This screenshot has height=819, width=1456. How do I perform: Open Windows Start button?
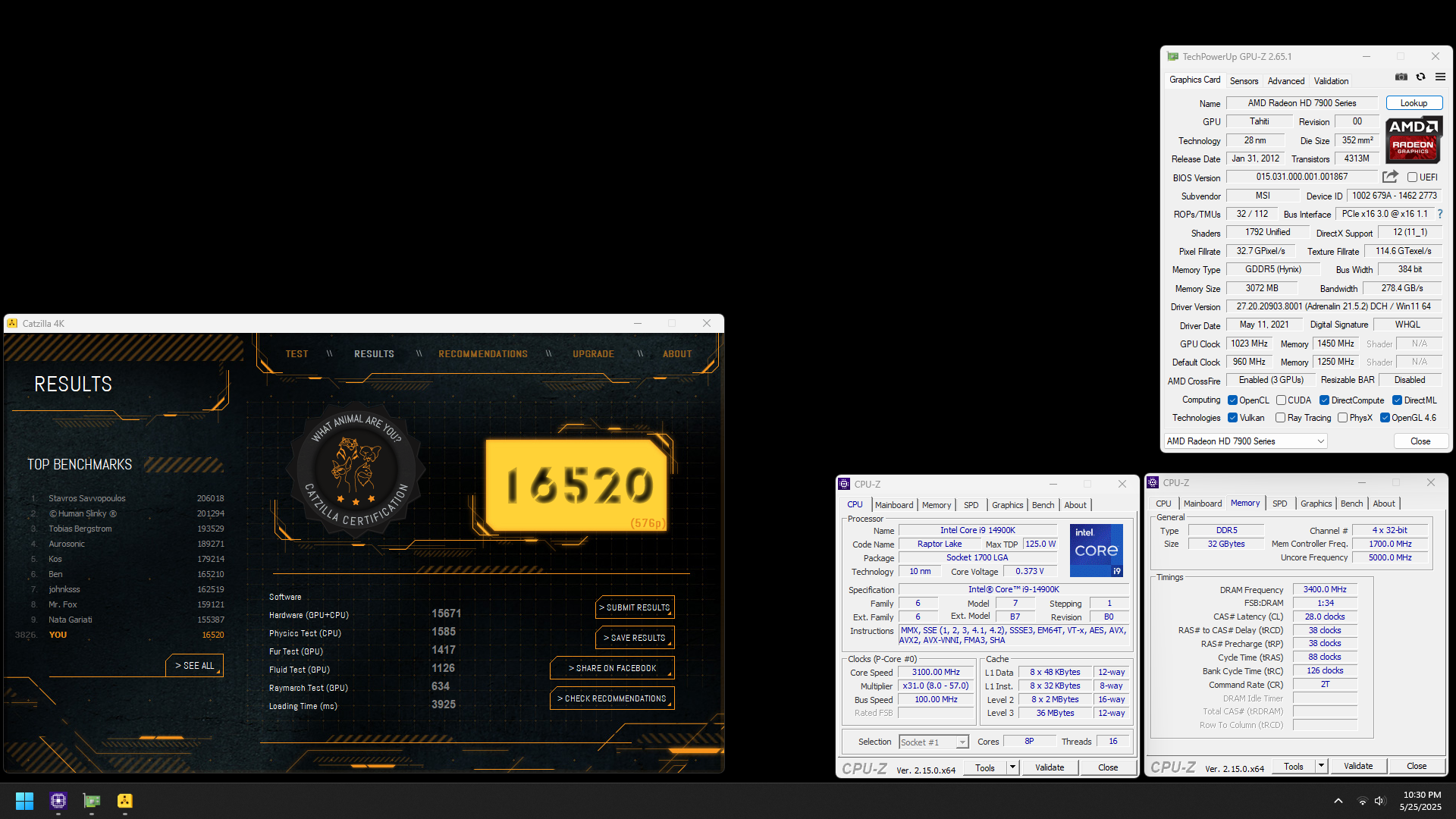(24, 801)
